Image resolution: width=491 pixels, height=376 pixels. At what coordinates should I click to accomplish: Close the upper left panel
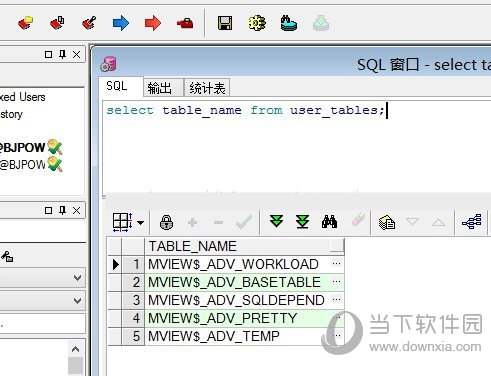(x=77, y=54)
